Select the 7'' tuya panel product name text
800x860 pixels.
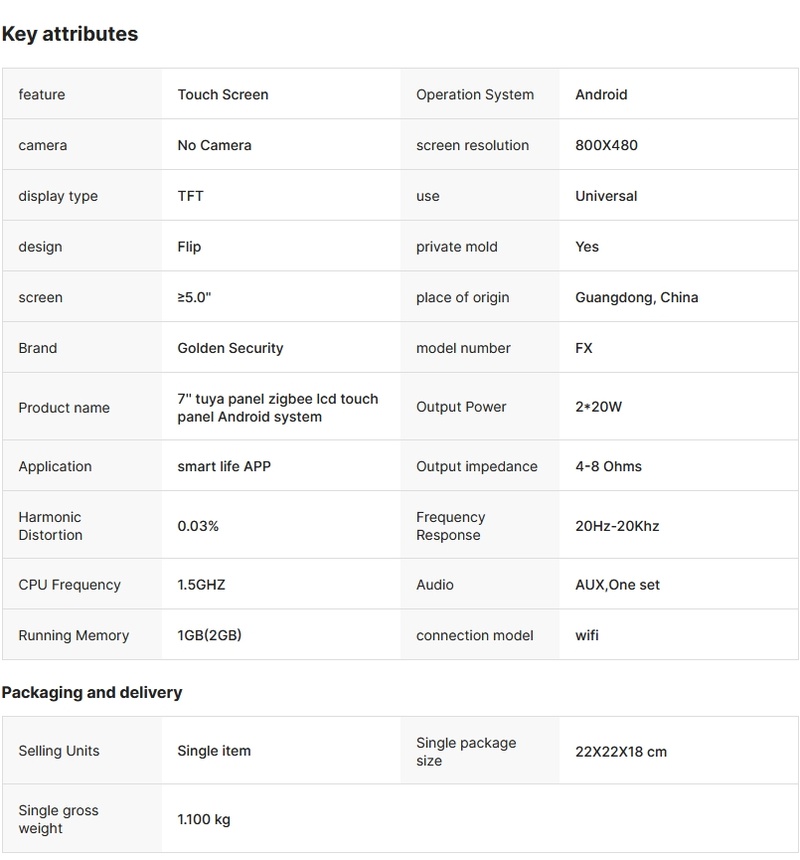point(277,407)
